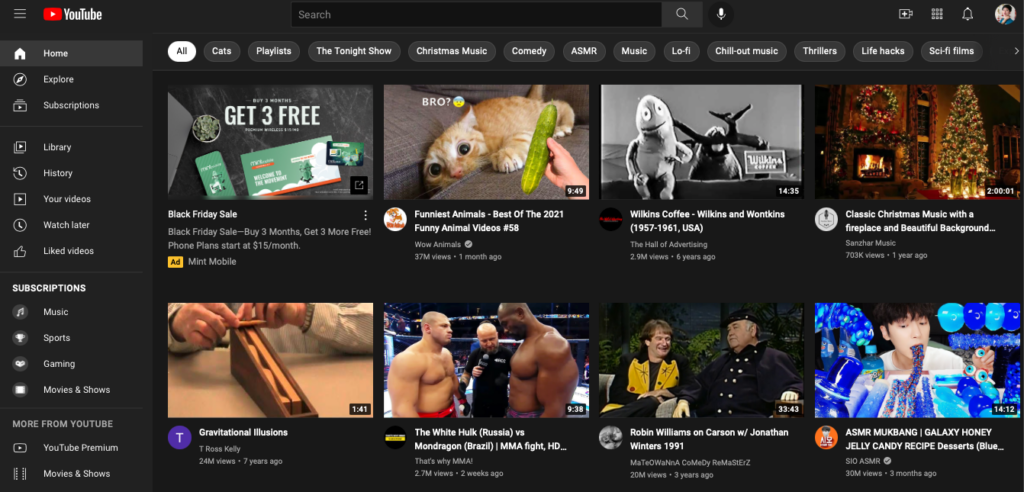Select the Playlists filter chip
The height and width of the screenshot is (492, 1024).
pos(274,51)
